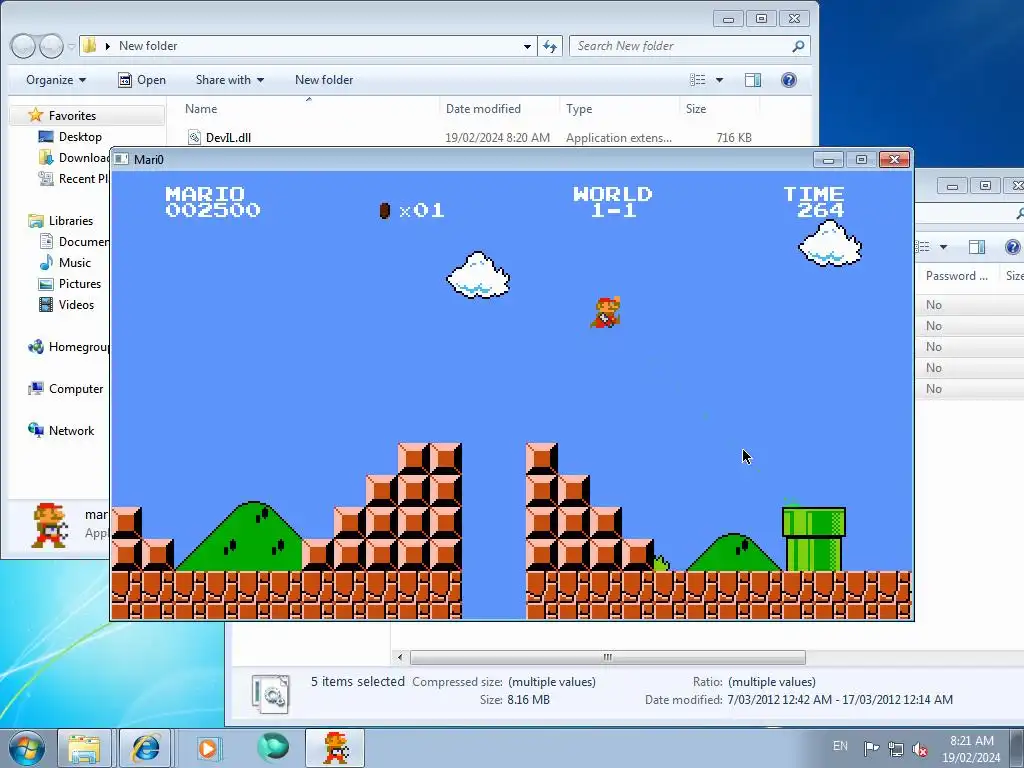This screenshot has width=1024, height=768.
Task: Click the Forward arrow in New folder window
Action: [x=51, y=46]
